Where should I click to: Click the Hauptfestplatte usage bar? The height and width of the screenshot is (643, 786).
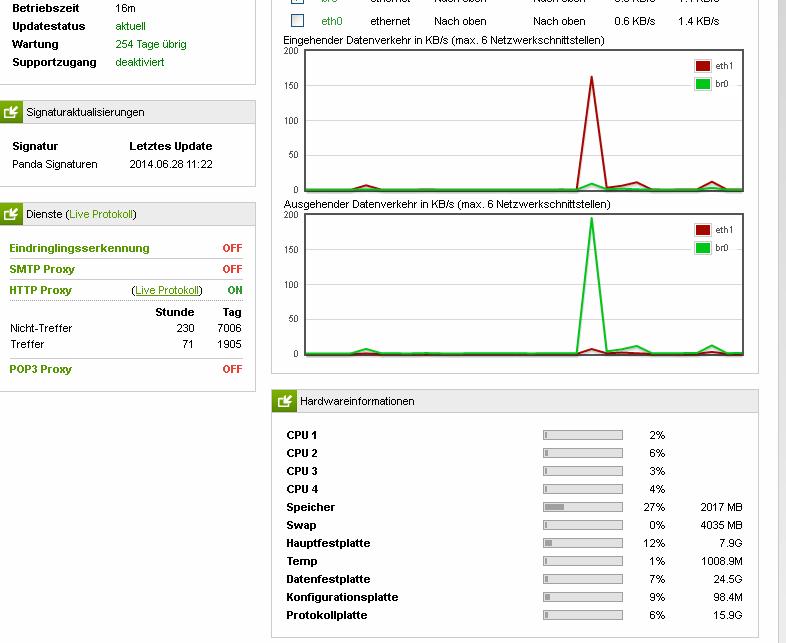[x=583, y=543]
